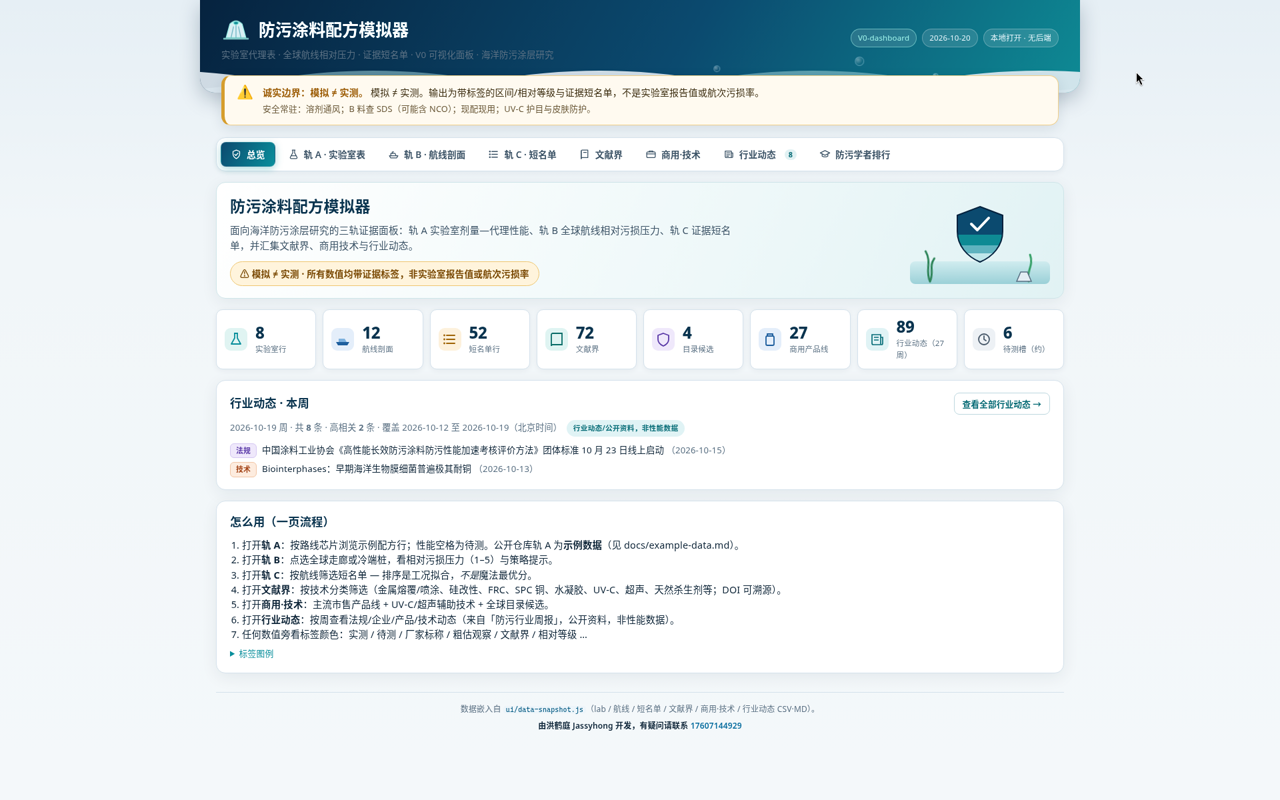This screenshot has height=800, width=1280.
Task: Open the 中国涂料工业协会 news headline
Action: coord(463,451)
